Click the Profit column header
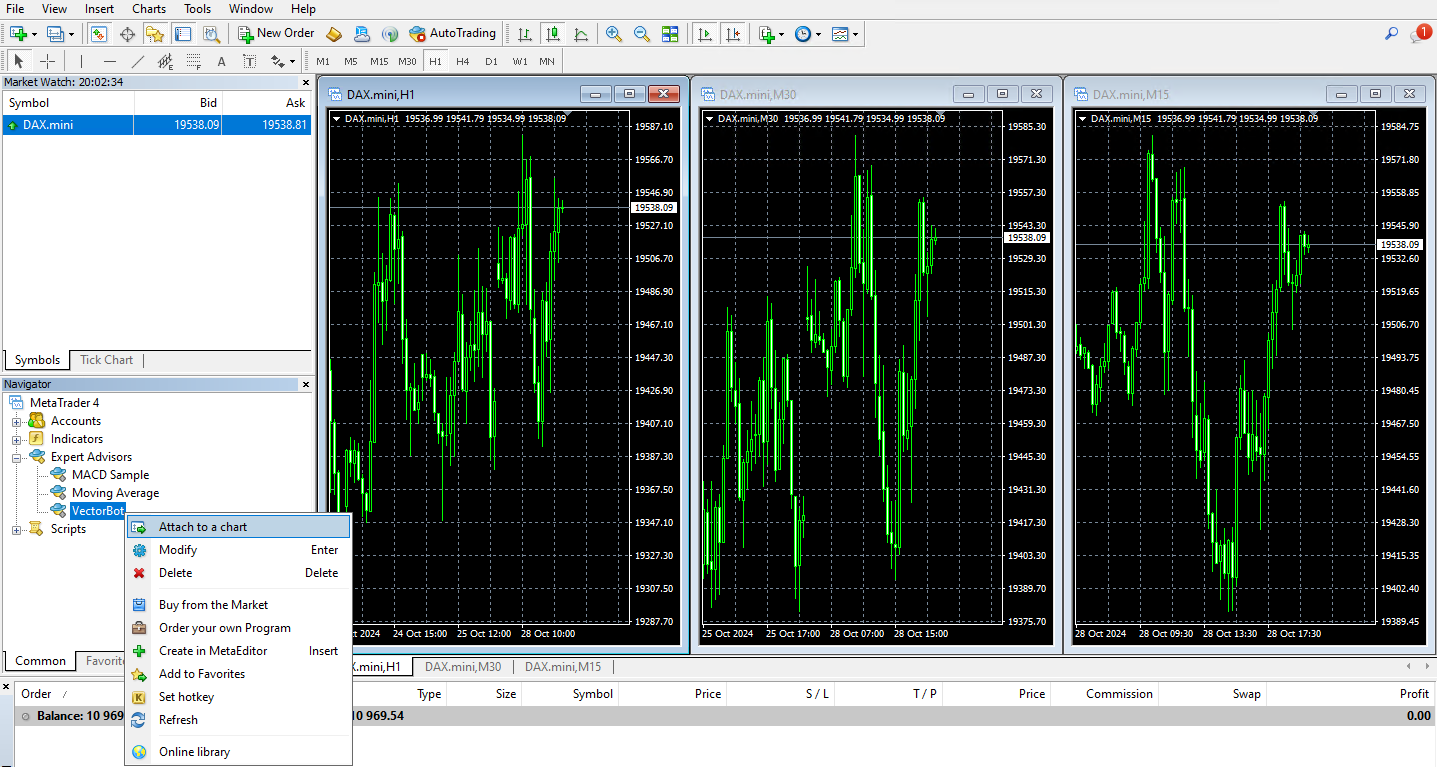 click(1414, 694)
